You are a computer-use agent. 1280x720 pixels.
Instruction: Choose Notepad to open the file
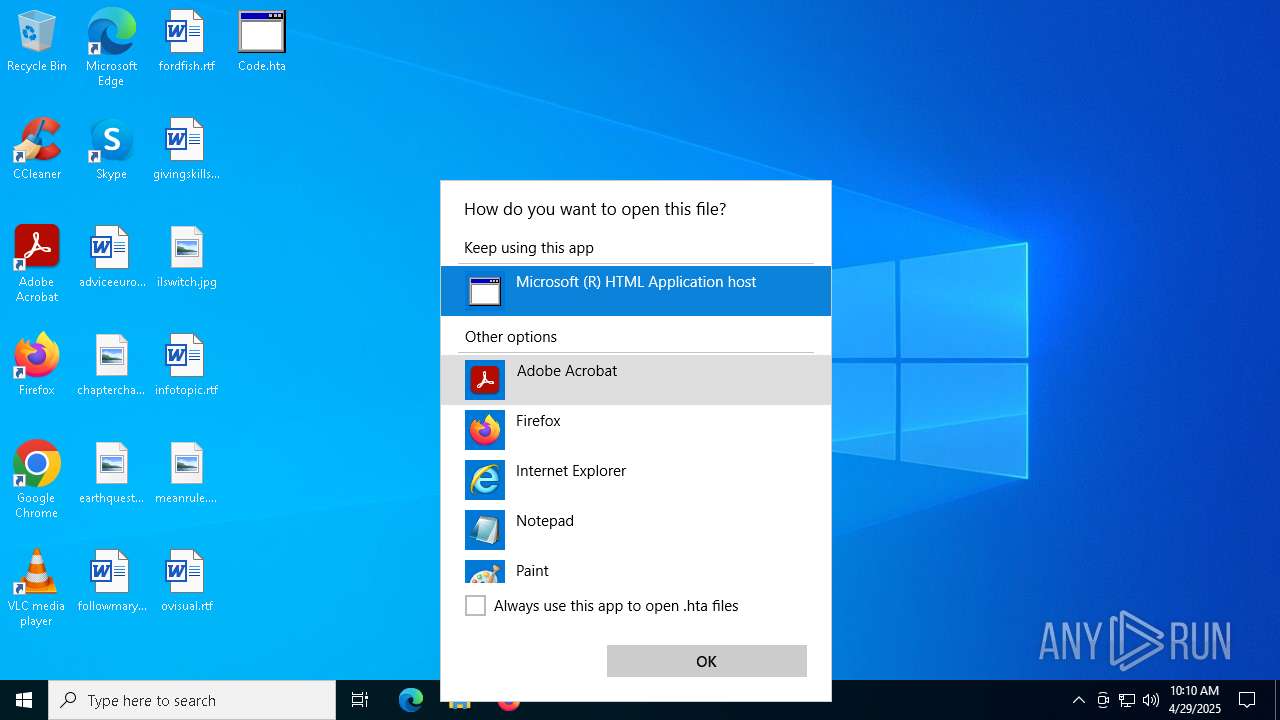tap(636, 530)
